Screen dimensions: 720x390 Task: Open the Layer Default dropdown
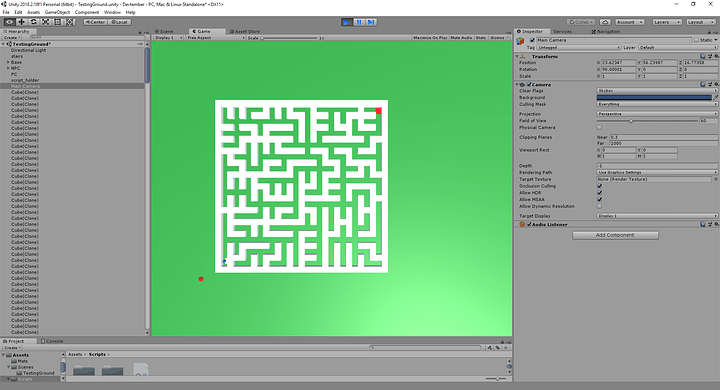point(677,47)
